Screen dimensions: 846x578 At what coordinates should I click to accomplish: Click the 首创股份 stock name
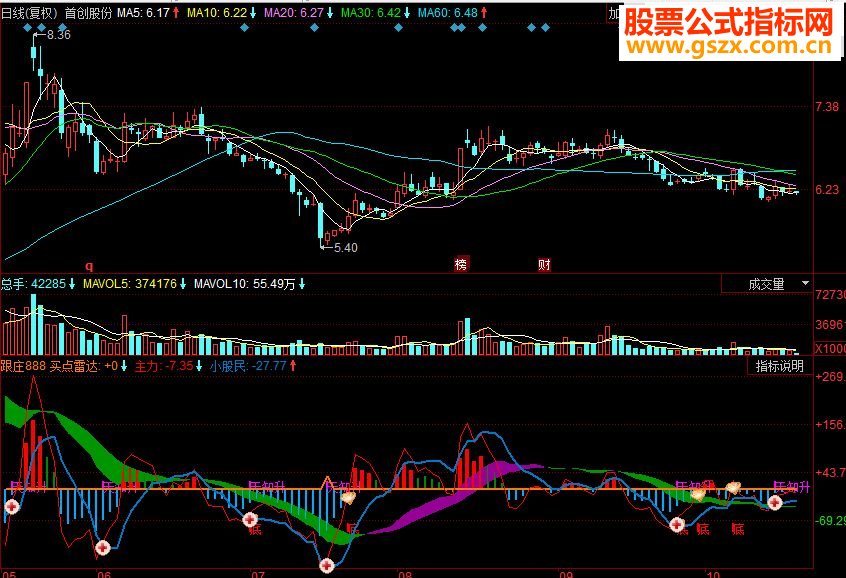click(x=88, y=13)
